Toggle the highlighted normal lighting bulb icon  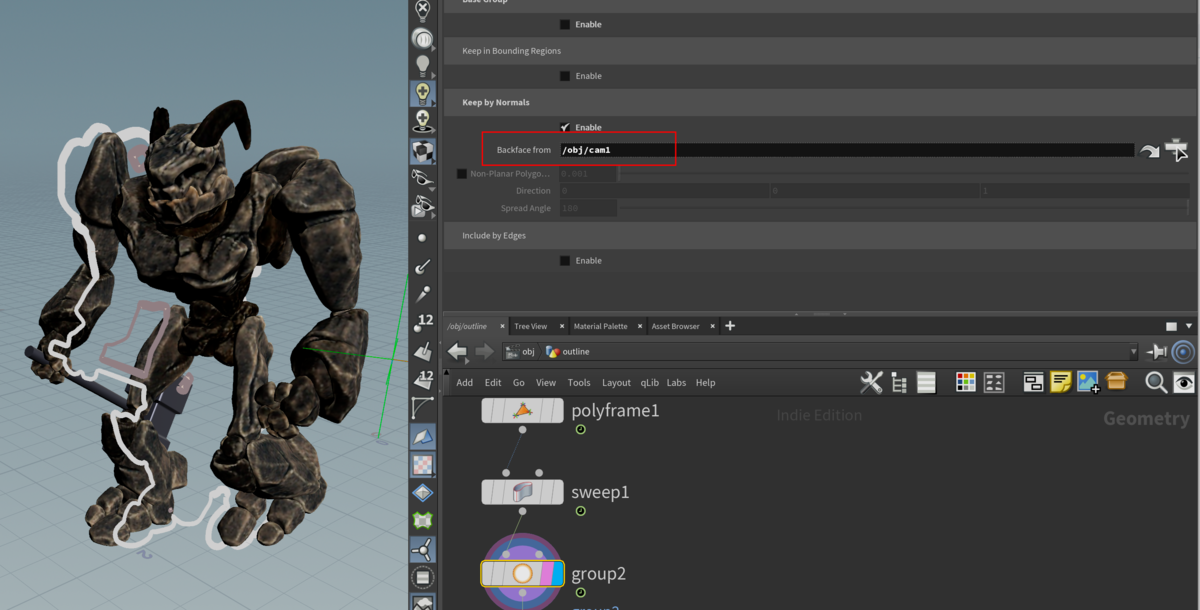pyautogui.click(x=423, y=93)
